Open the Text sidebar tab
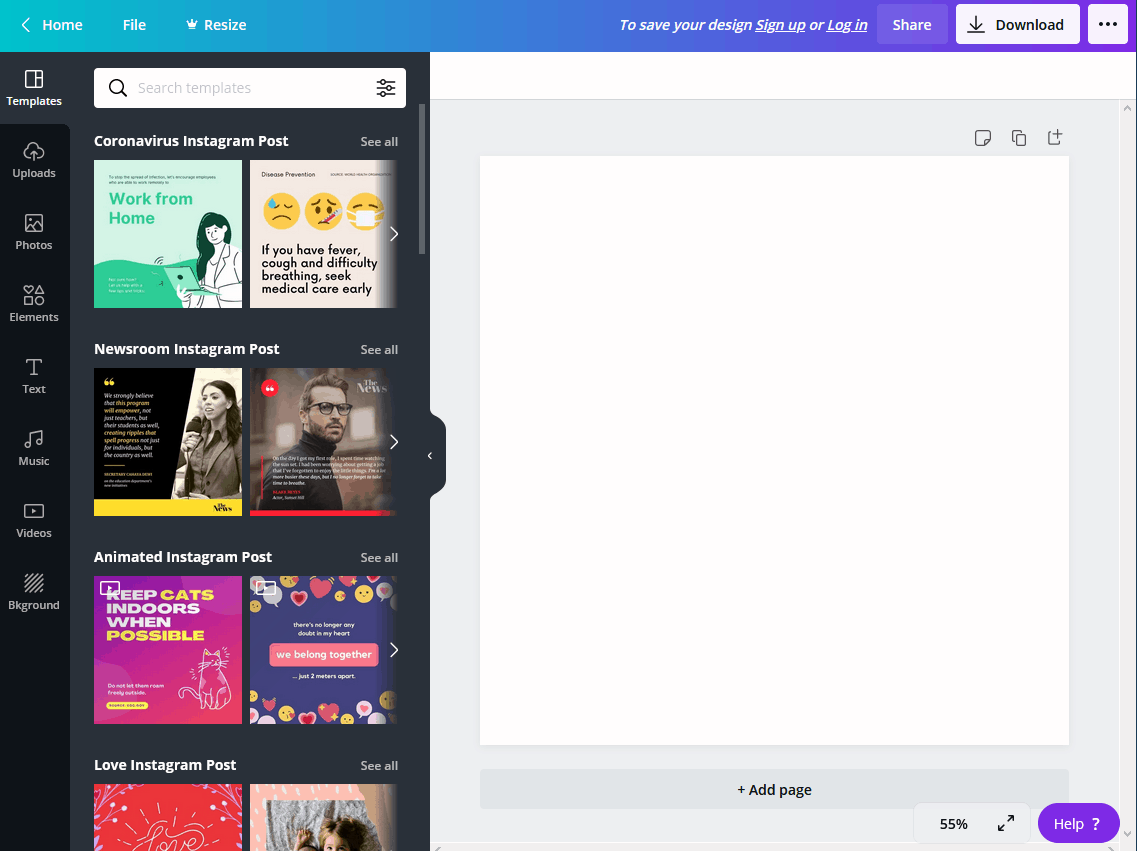Screen dimensions: 1137x851 [34, 375]
